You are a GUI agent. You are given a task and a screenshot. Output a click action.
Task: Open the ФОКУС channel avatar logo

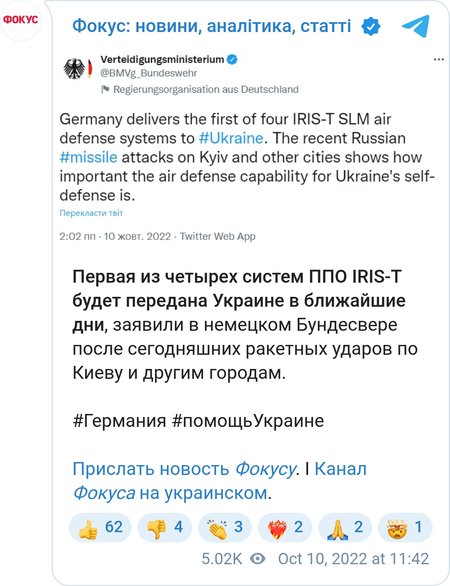(20, 20)
